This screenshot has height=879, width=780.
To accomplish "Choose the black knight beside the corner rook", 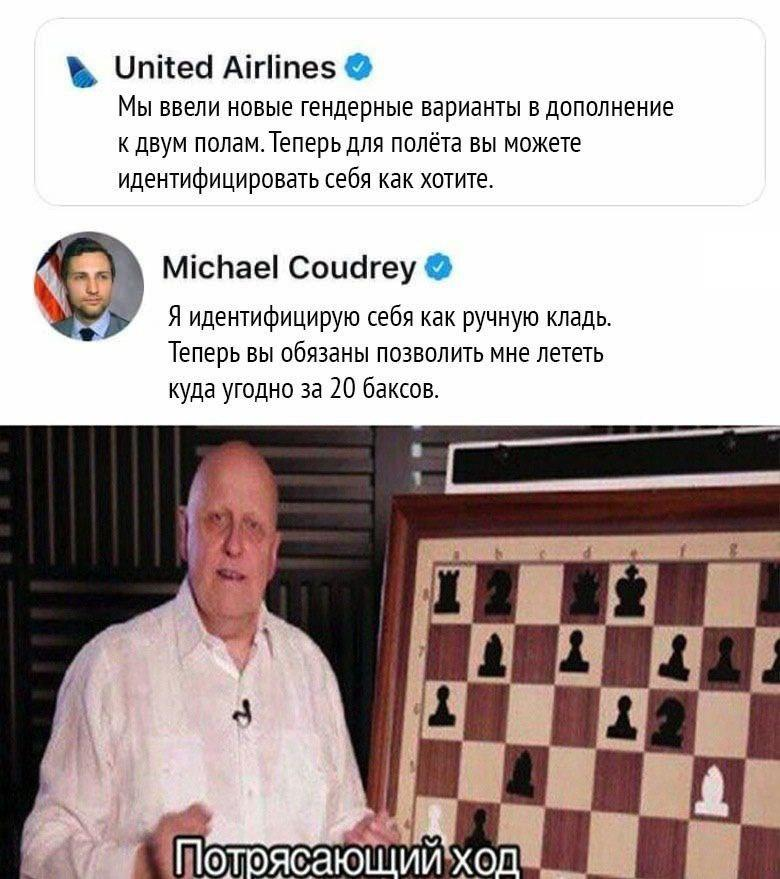I will click(498, 592).
